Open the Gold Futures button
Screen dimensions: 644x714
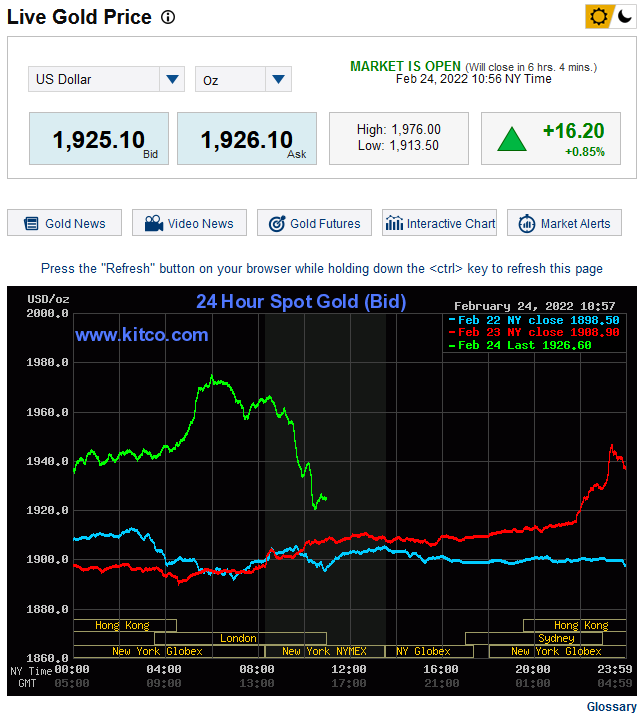(x=314, y=223)
